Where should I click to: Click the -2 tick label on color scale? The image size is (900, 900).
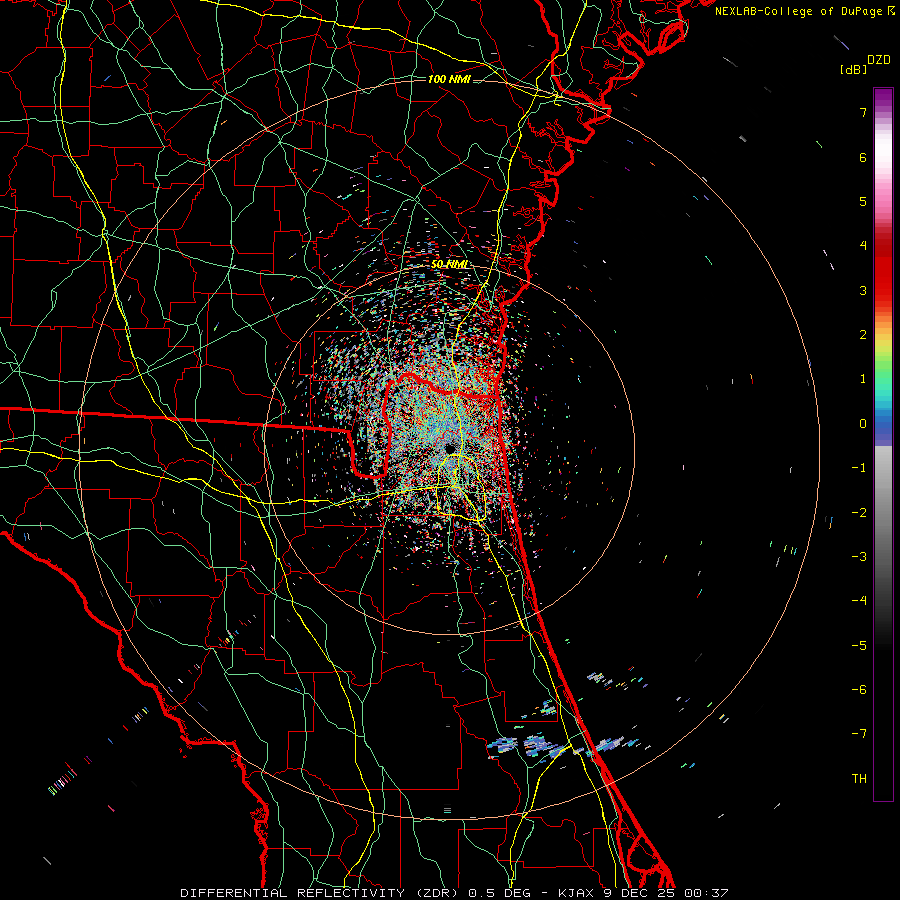(x=859, y=513)
